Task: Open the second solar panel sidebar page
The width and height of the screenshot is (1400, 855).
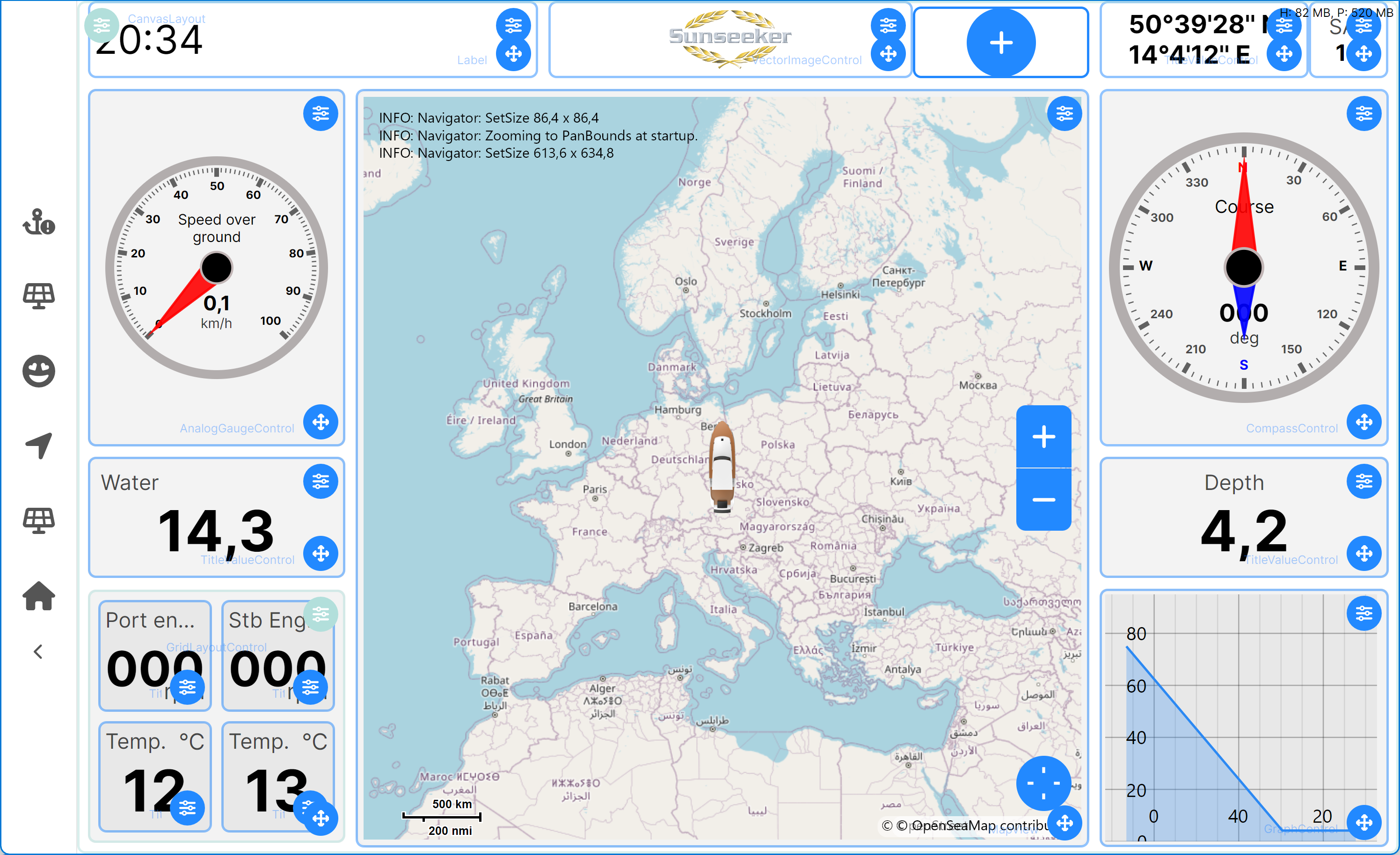Action: click(x=39, y=520)
